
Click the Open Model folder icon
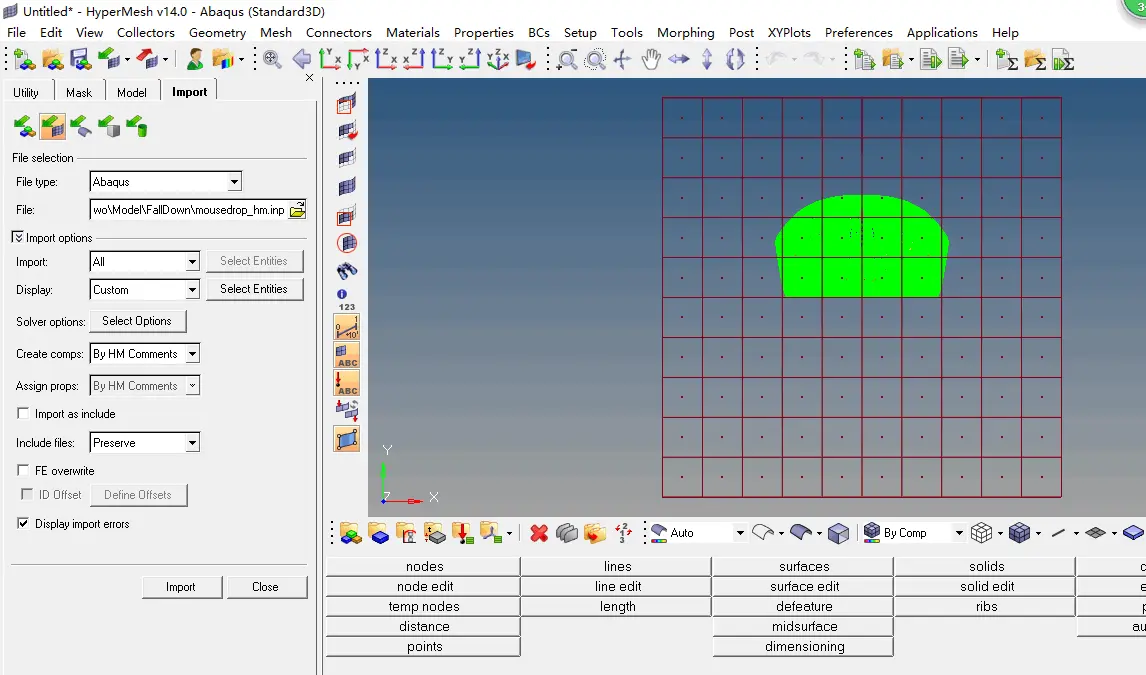(x=52, y=59)
